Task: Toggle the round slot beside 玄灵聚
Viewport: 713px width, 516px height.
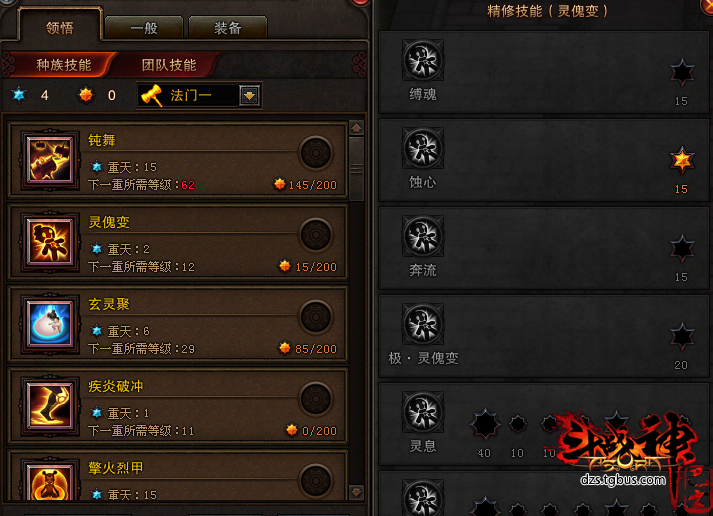Action: (x=316, y=316)
